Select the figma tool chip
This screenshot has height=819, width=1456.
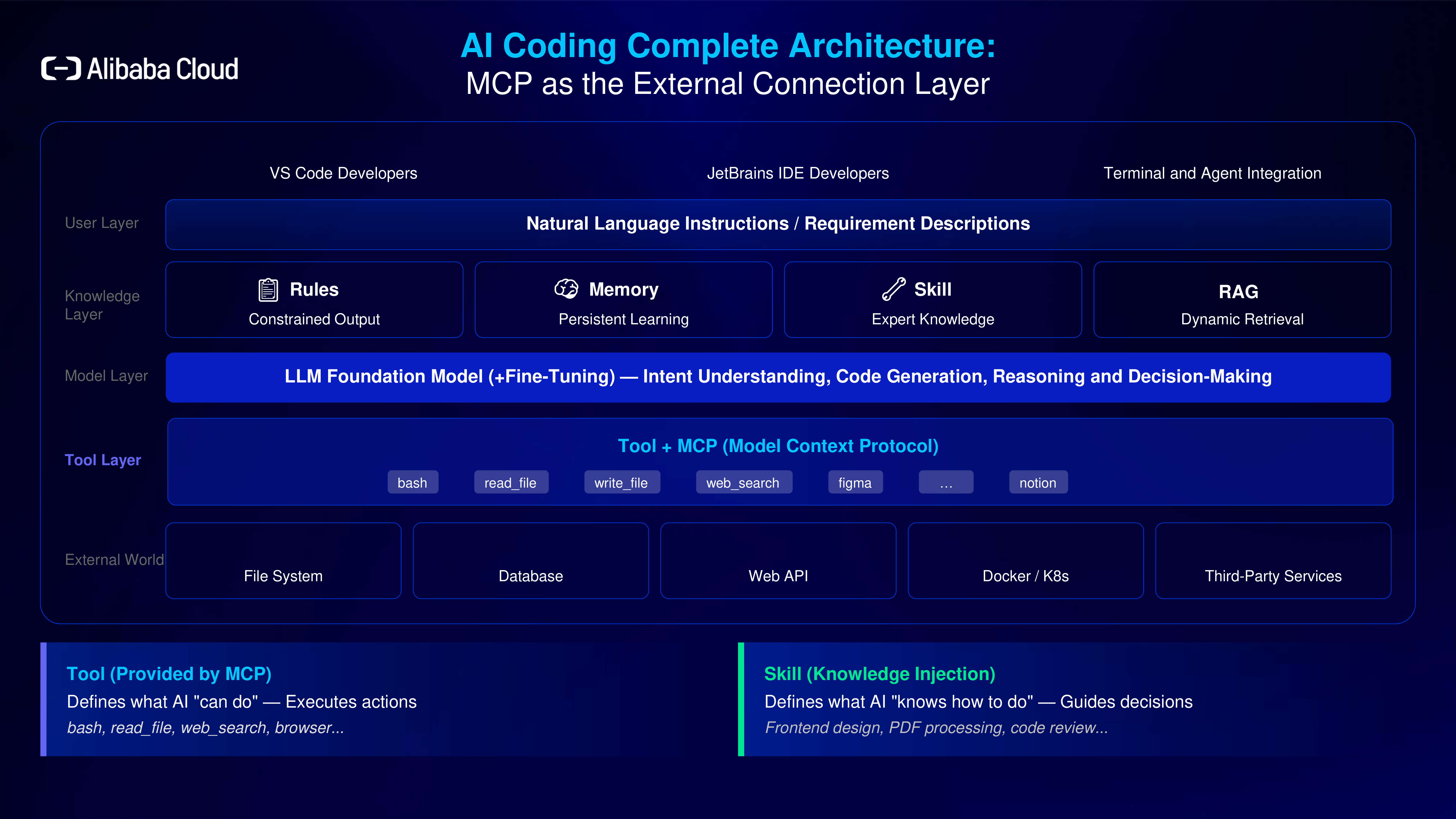point(855,483)
